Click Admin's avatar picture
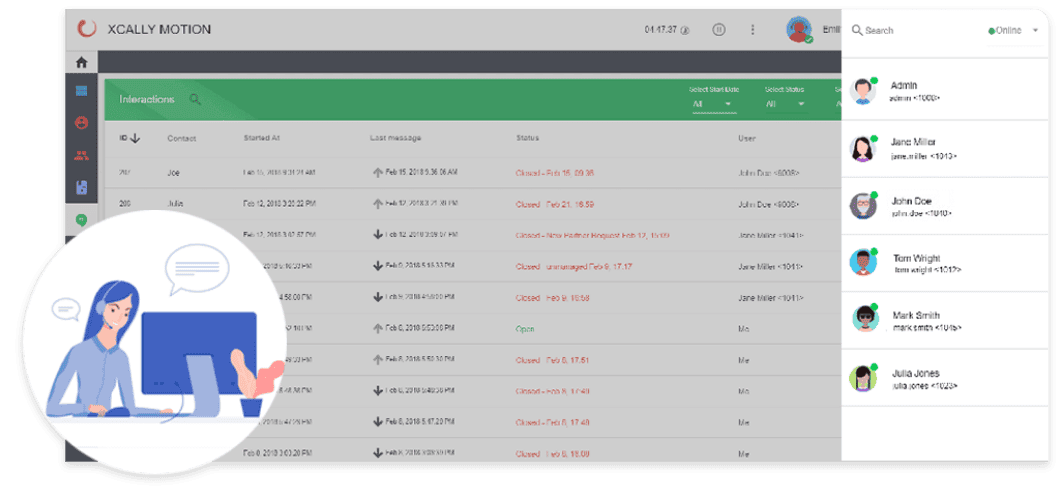This screenshot has width=1062, height=503. pyautogui.click(x=863, y=91)
